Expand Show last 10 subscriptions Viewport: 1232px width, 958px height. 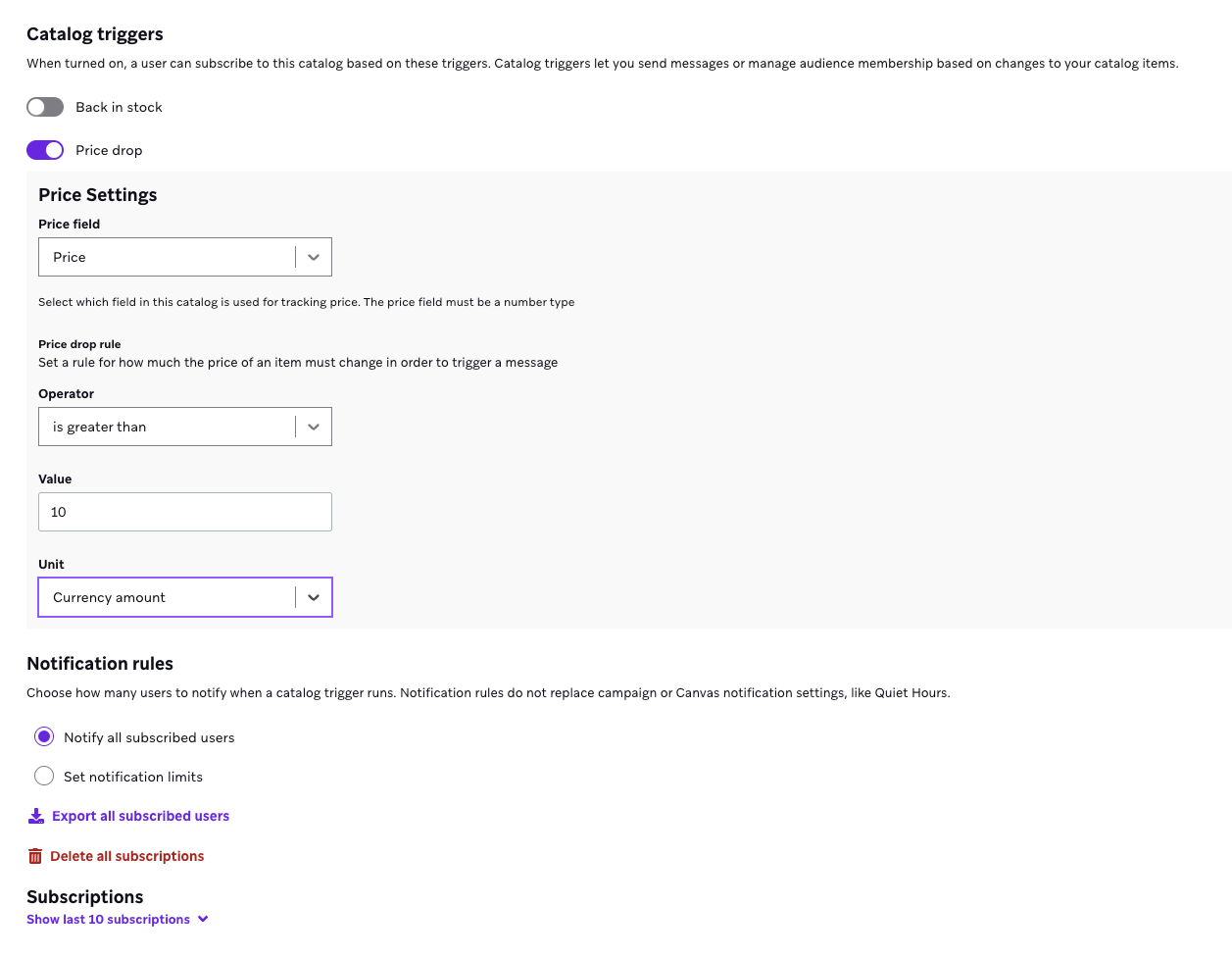[108, 919]
